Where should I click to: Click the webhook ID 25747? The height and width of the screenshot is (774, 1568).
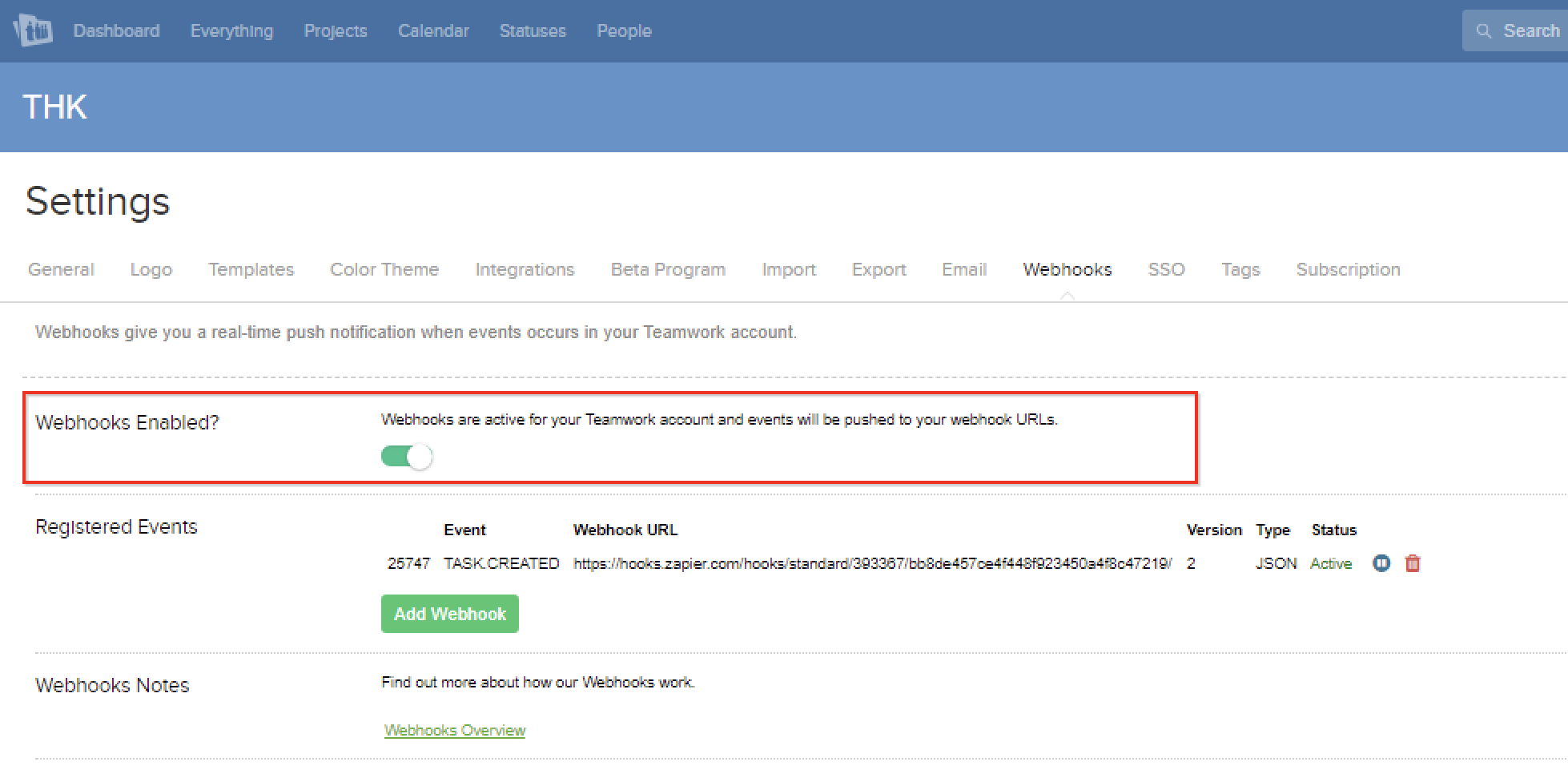click(408, 563)
